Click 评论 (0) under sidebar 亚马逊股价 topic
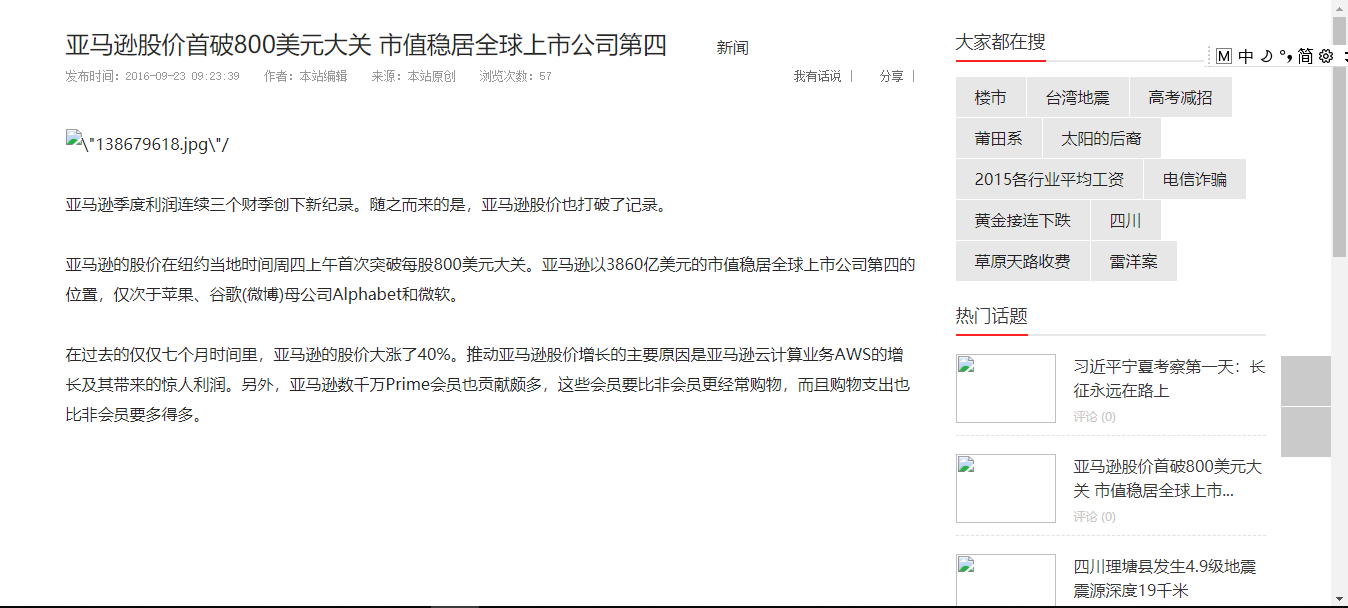Viewport: 1348px width, 608px height. [x=1094, y=516]
